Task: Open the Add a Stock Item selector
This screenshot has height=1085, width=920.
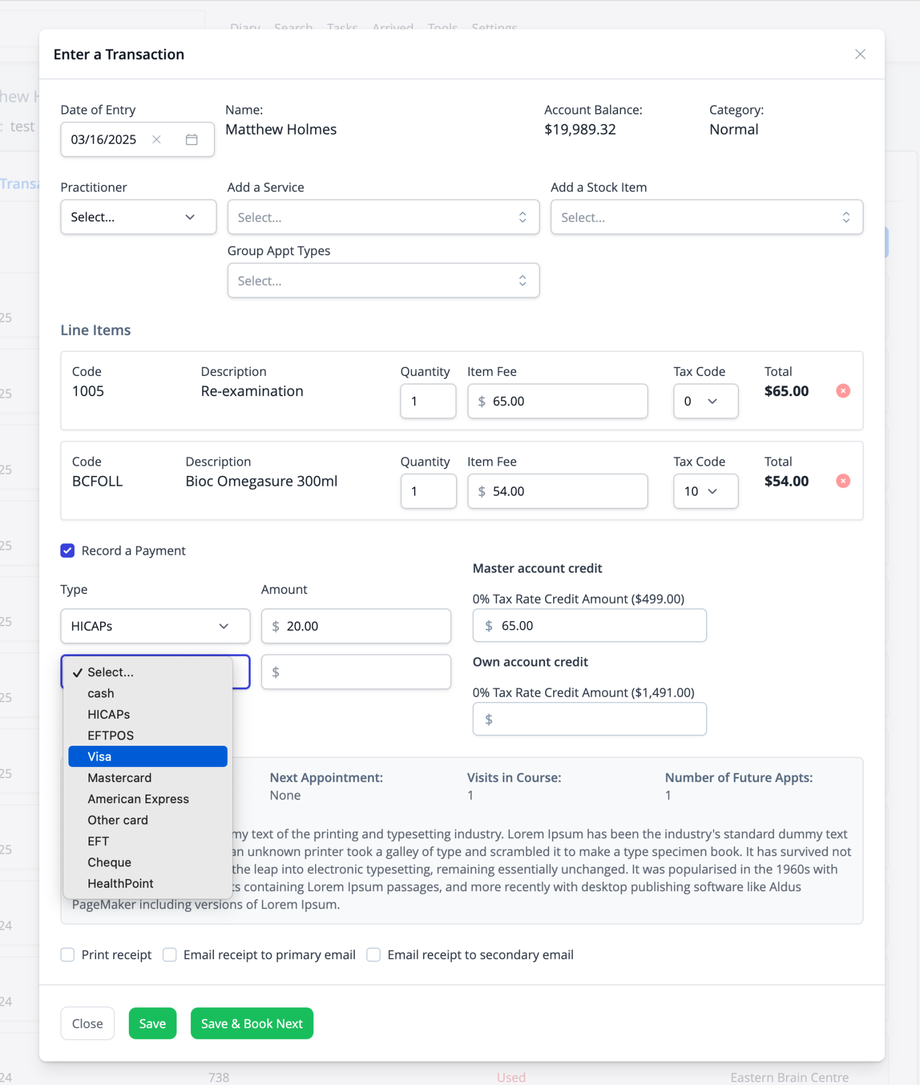Action: point(706,217)
